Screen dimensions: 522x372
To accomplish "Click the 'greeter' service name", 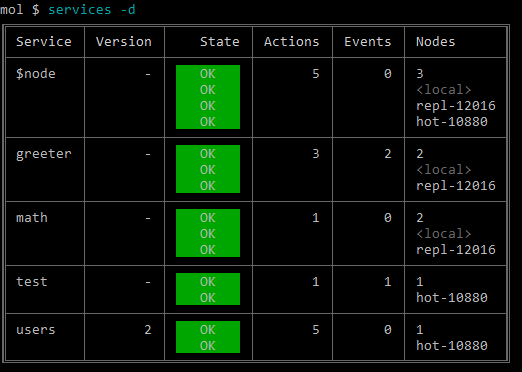I will pos(44,154).
